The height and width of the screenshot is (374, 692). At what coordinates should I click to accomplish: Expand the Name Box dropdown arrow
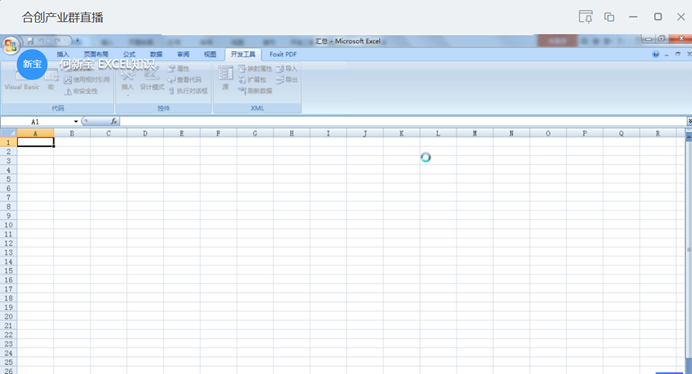tap(76, 121)
